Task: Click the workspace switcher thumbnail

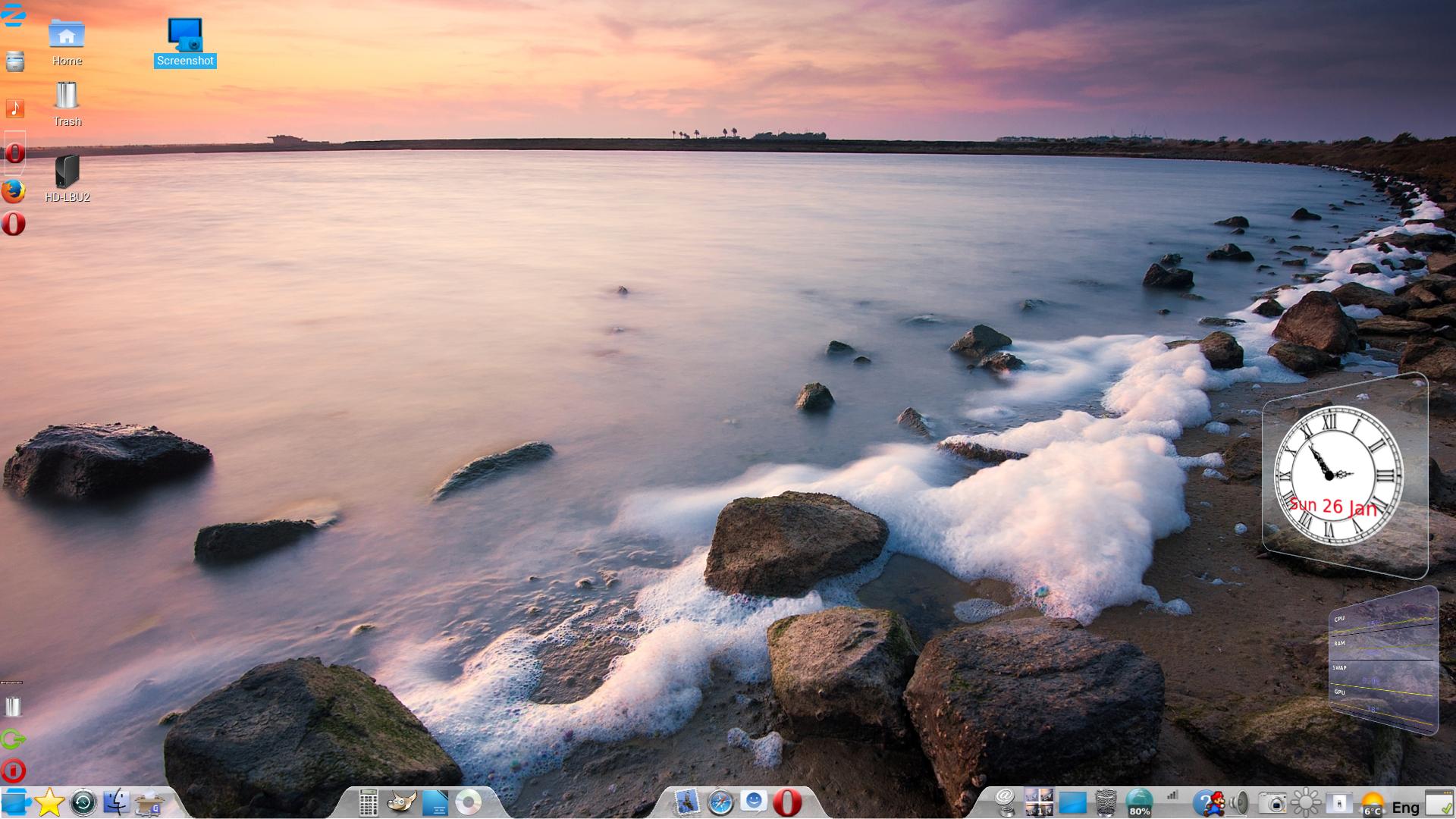Action: point(1038,802)
